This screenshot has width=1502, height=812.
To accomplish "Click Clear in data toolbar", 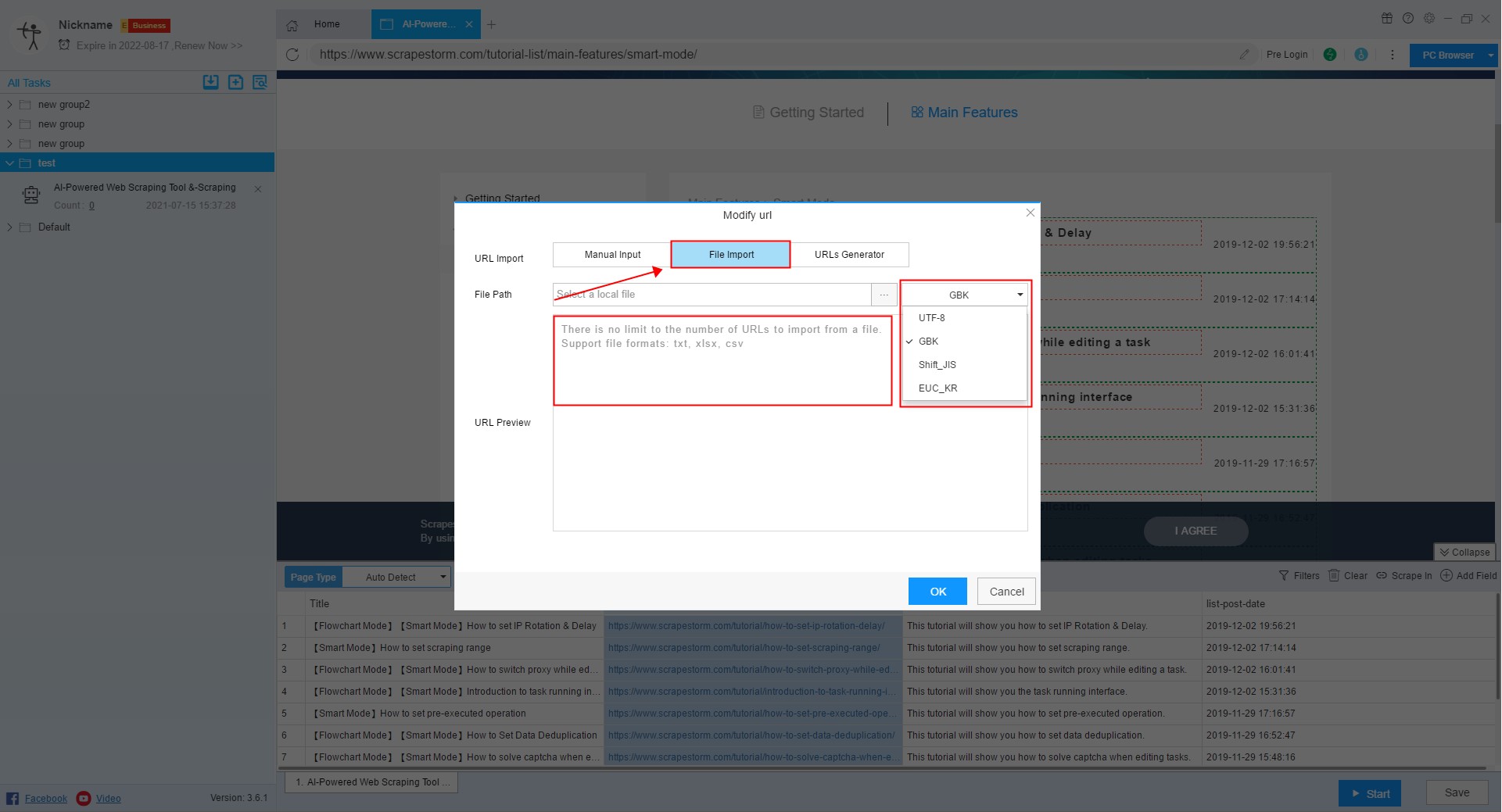I will [x=1348, y=576].
